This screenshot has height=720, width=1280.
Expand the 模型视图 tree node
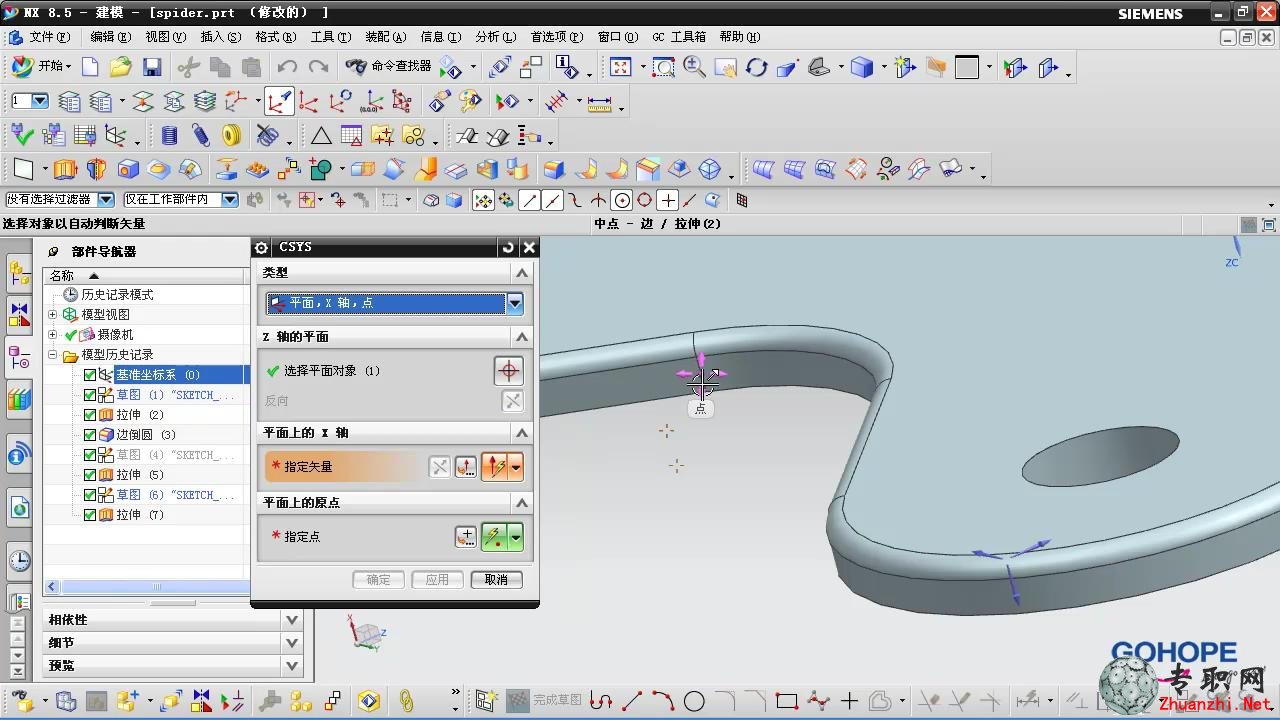point(53,315)
